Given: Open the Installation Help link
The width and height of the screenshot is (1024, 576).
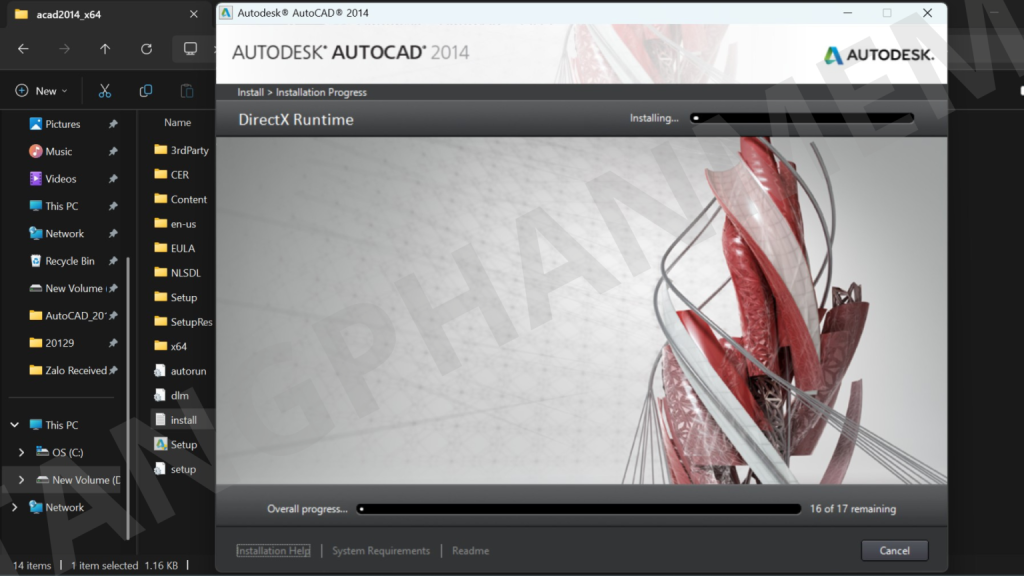Looking at the screenshot, I should coord(273,551).
